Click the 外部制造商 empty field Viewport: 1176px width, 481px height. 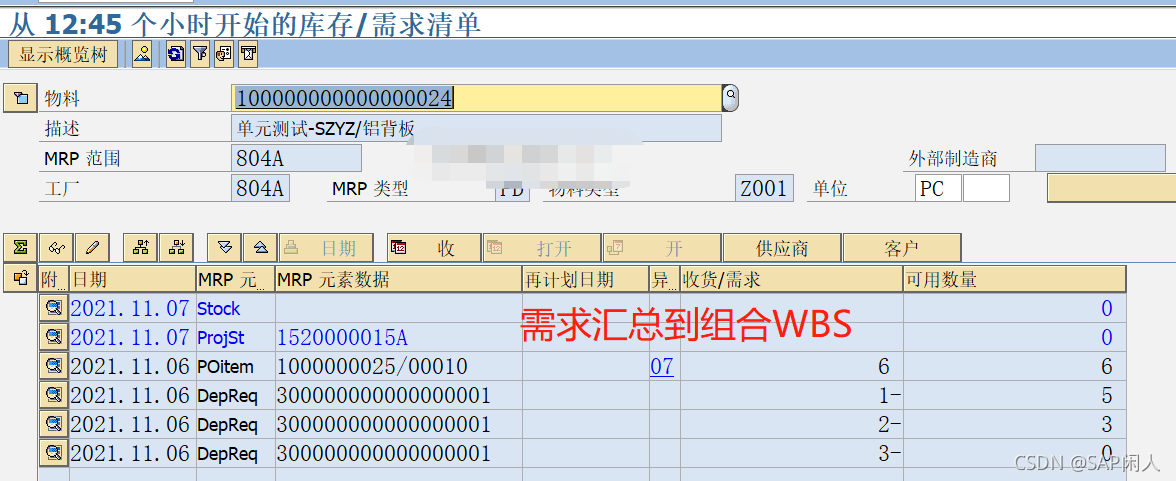1100,158
